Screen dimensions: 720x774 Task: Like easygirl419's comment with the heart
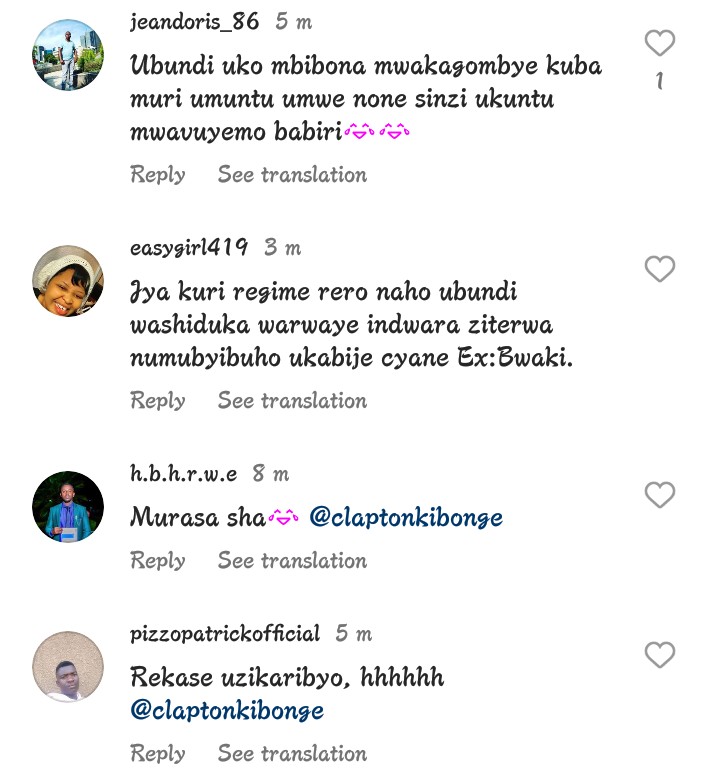tap(659, 269)
